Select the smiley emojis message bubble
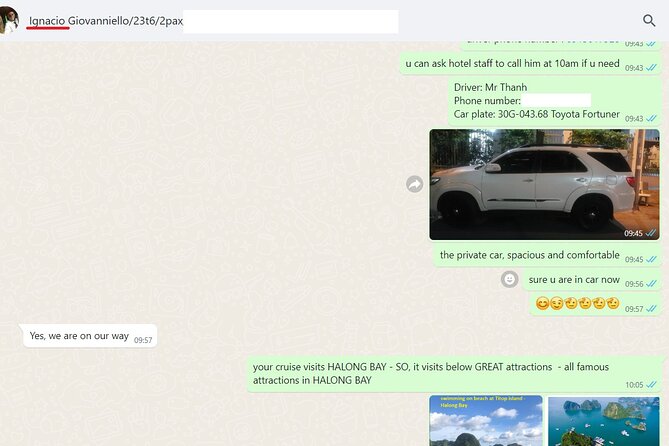Viewport: 669px width, 446px height. [578, 304]
